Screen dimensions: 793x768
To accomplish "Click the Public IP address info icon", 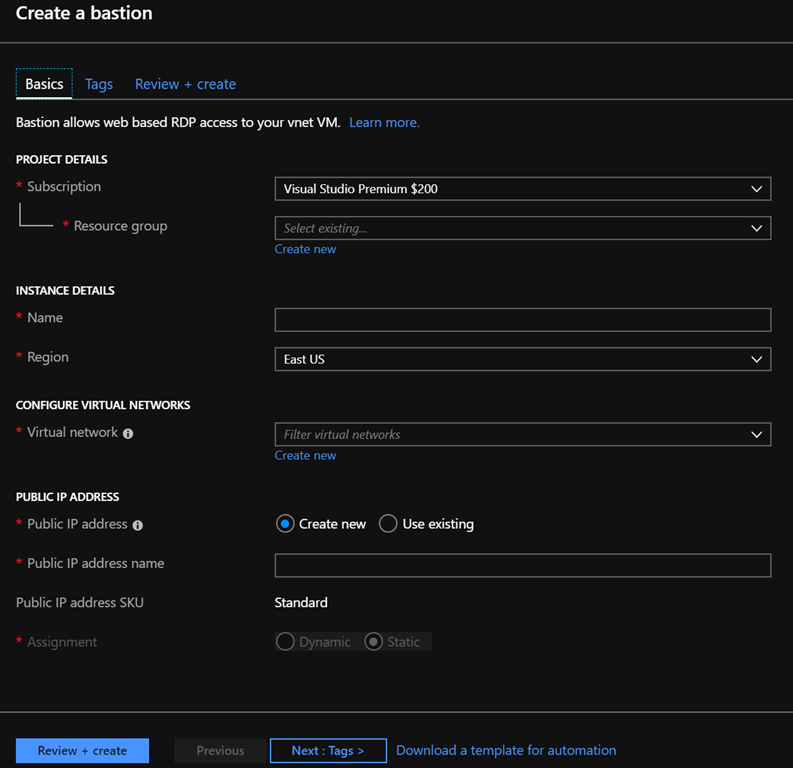I will tap(137, 525).
